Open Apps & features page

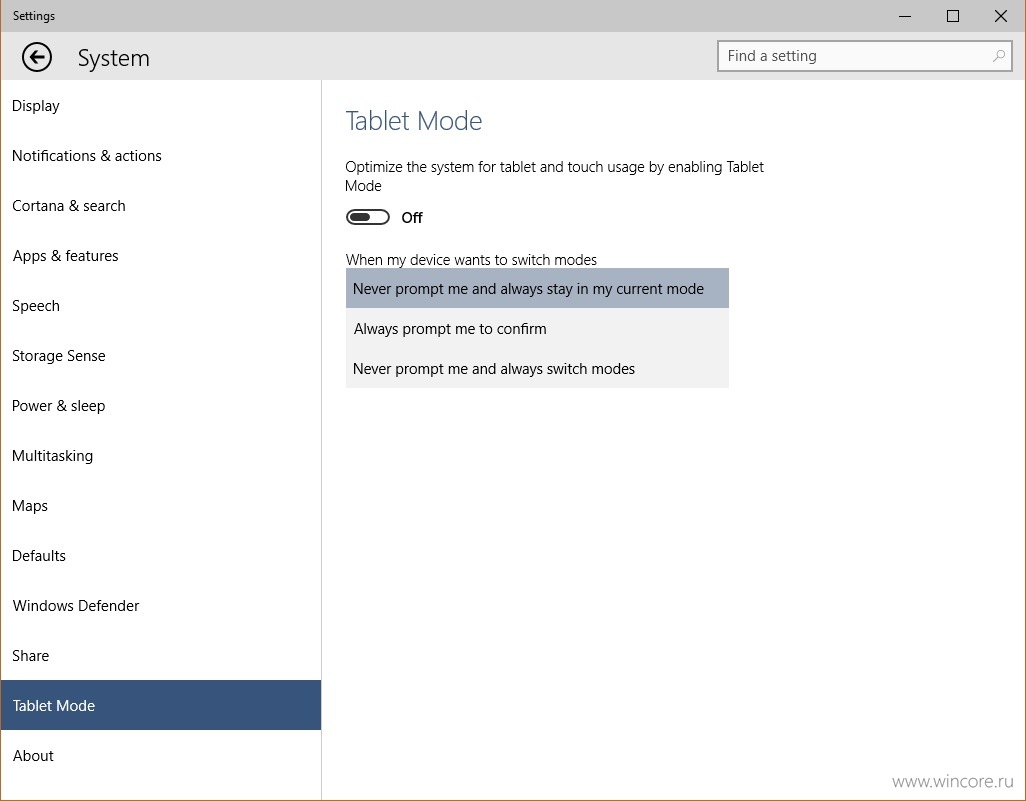[x=161, y=256]
